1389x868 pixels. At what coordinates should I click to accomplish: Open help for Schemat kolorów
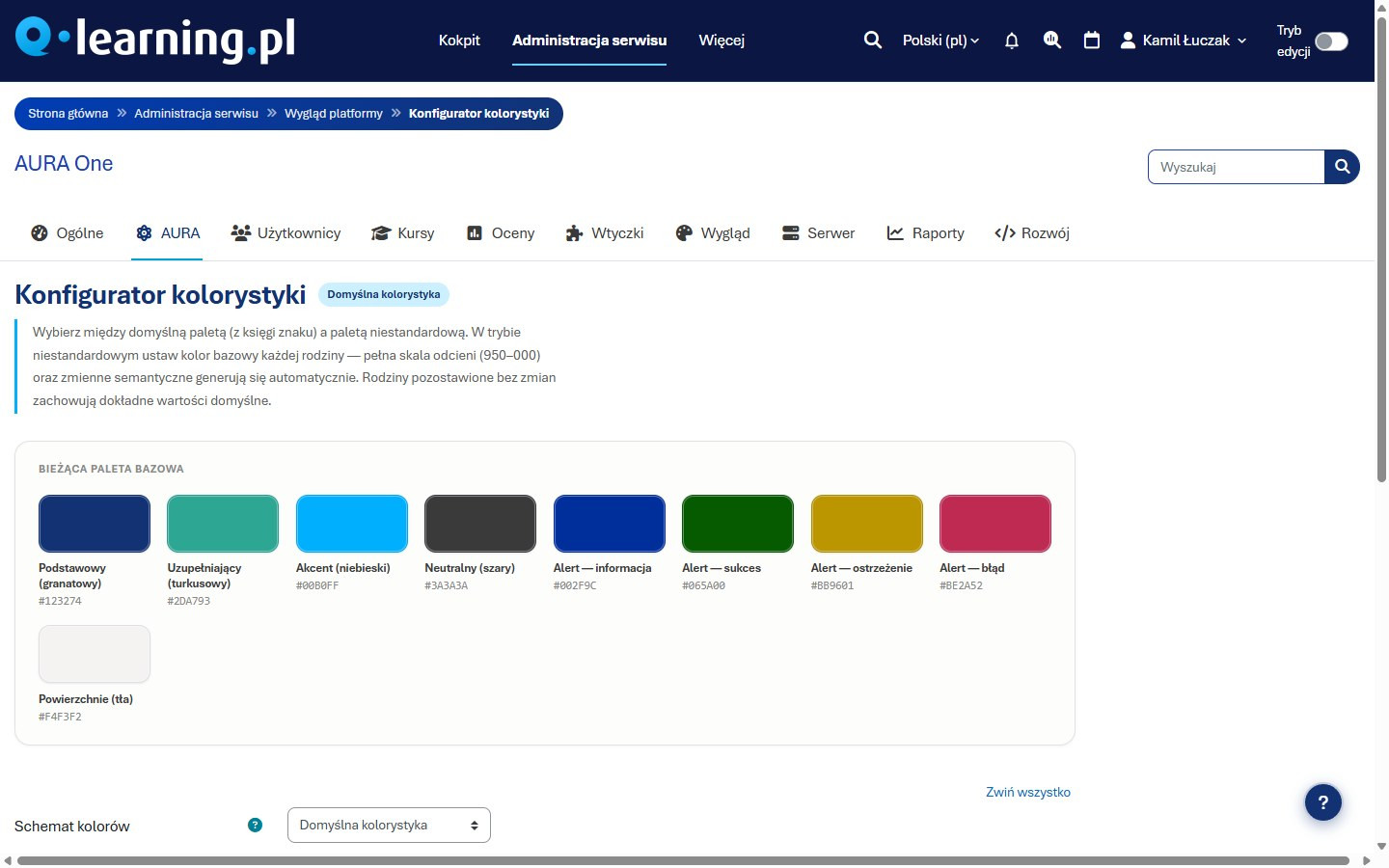(x=255, y=825)
